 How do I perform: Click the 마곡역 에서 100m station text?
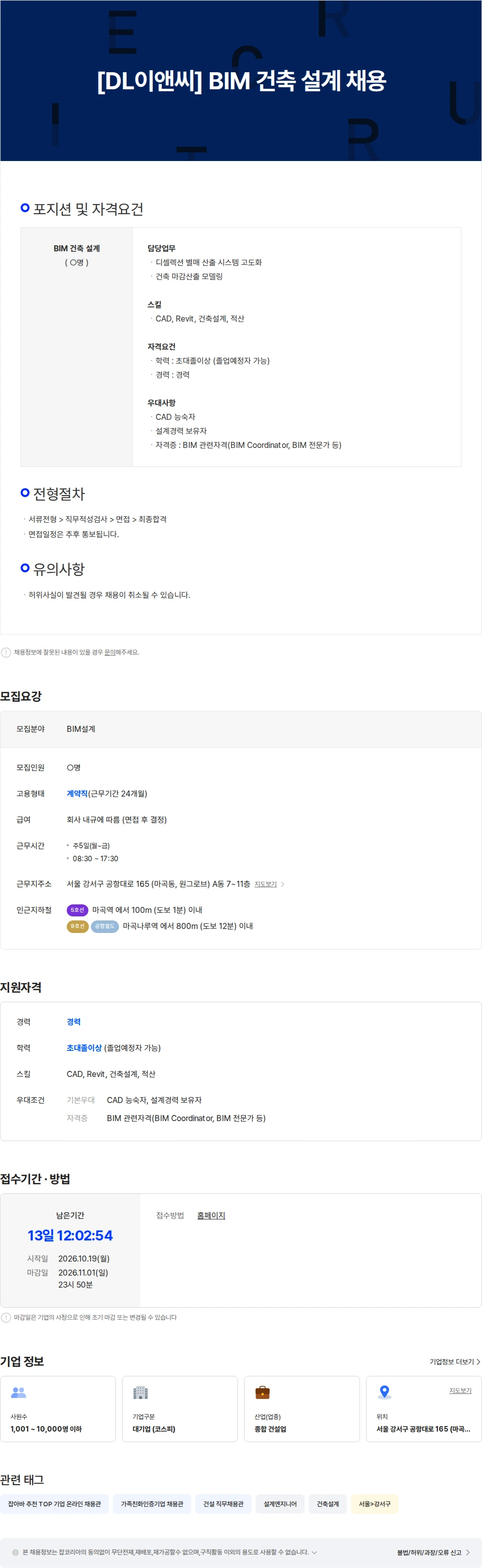147,910
